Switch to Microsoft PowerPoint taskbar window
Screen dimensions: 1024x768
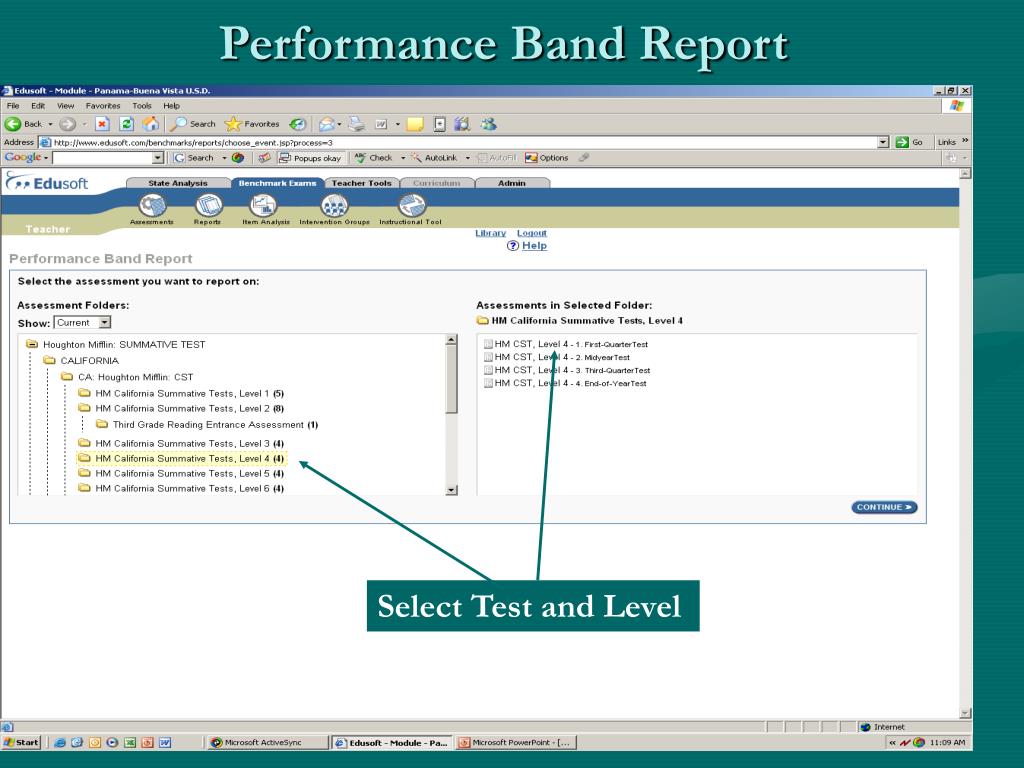click(517, 743)
